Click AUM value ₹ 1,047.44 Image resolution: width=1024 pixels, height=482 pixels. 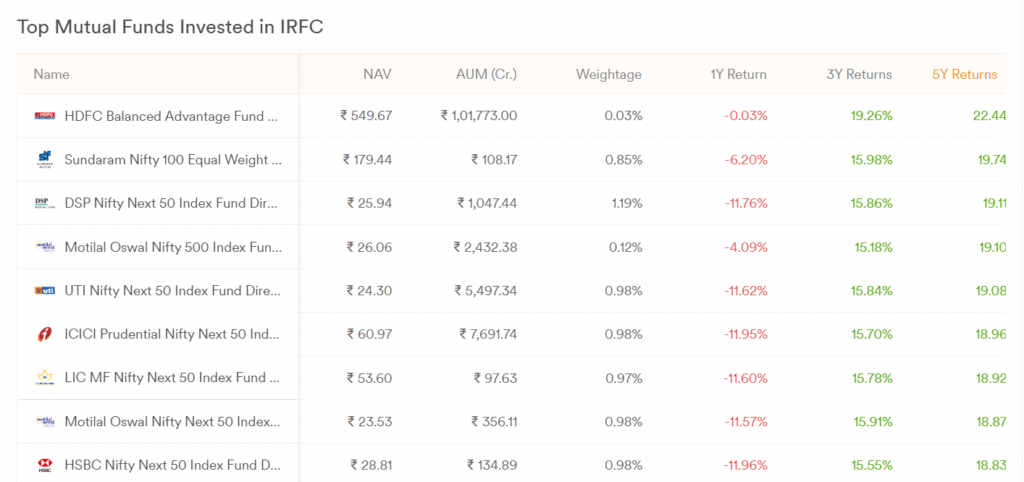point(487,204)
